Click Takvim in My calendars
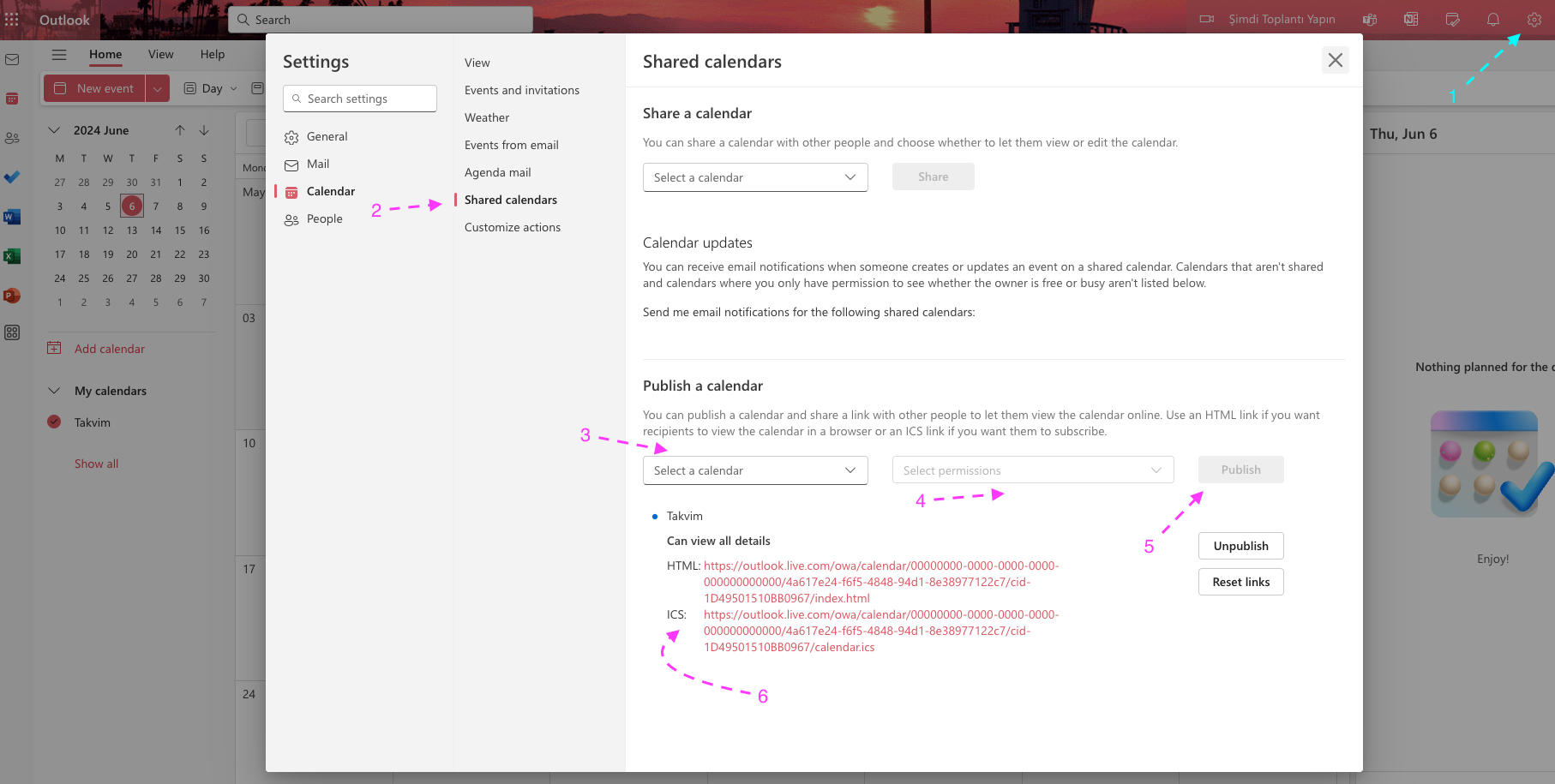This screenshot has width=1555, height=784. point(93,422)
